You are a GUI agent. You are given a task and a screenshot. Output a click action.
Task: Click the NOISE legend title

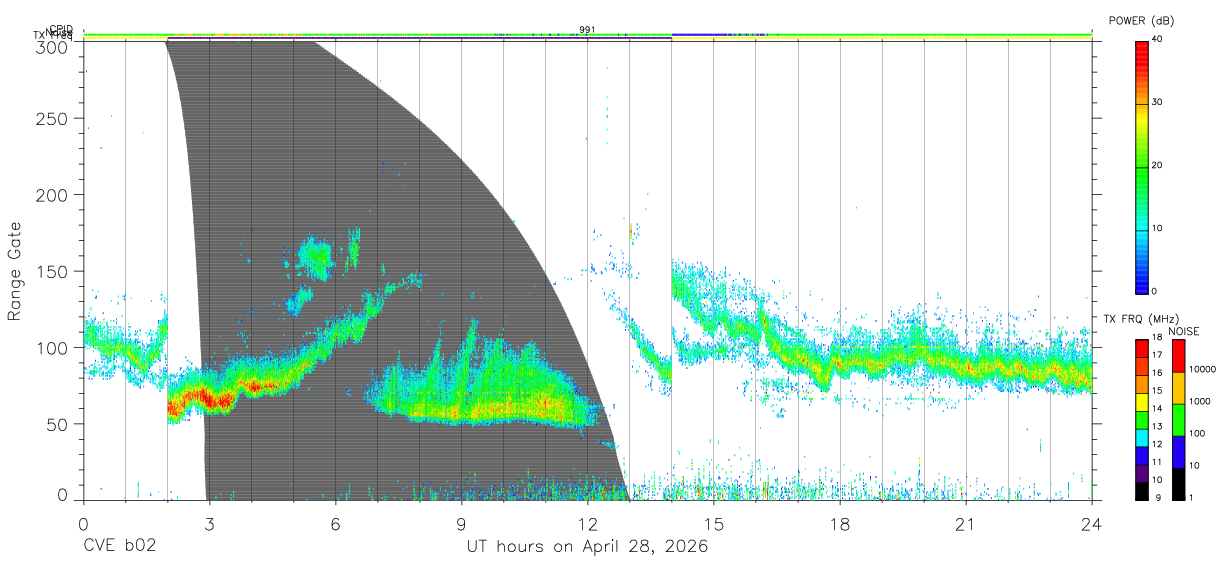pos(1184,331)
